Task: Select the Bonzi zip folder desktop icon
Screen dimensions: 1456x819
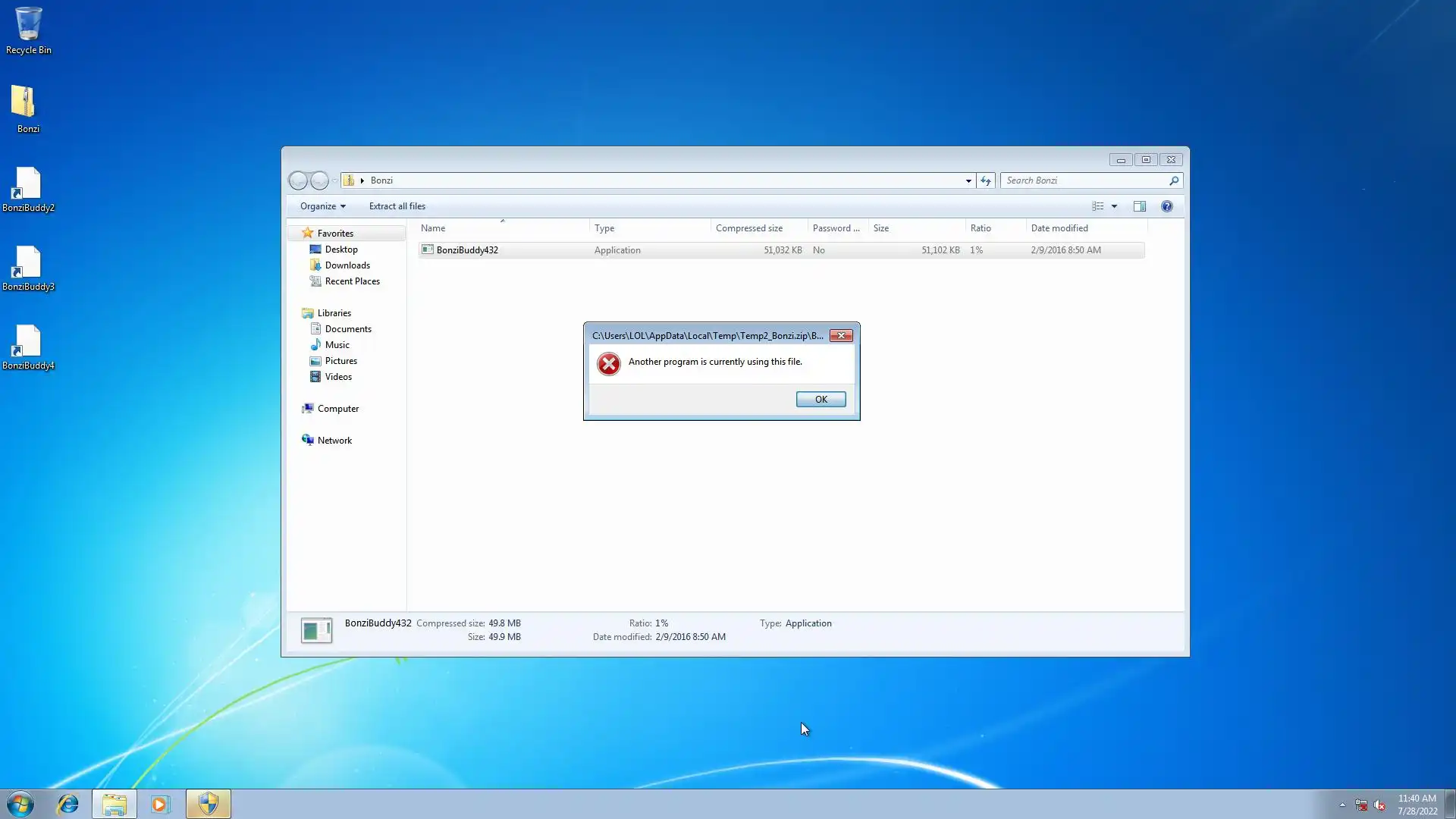Action: click(28, 108)
